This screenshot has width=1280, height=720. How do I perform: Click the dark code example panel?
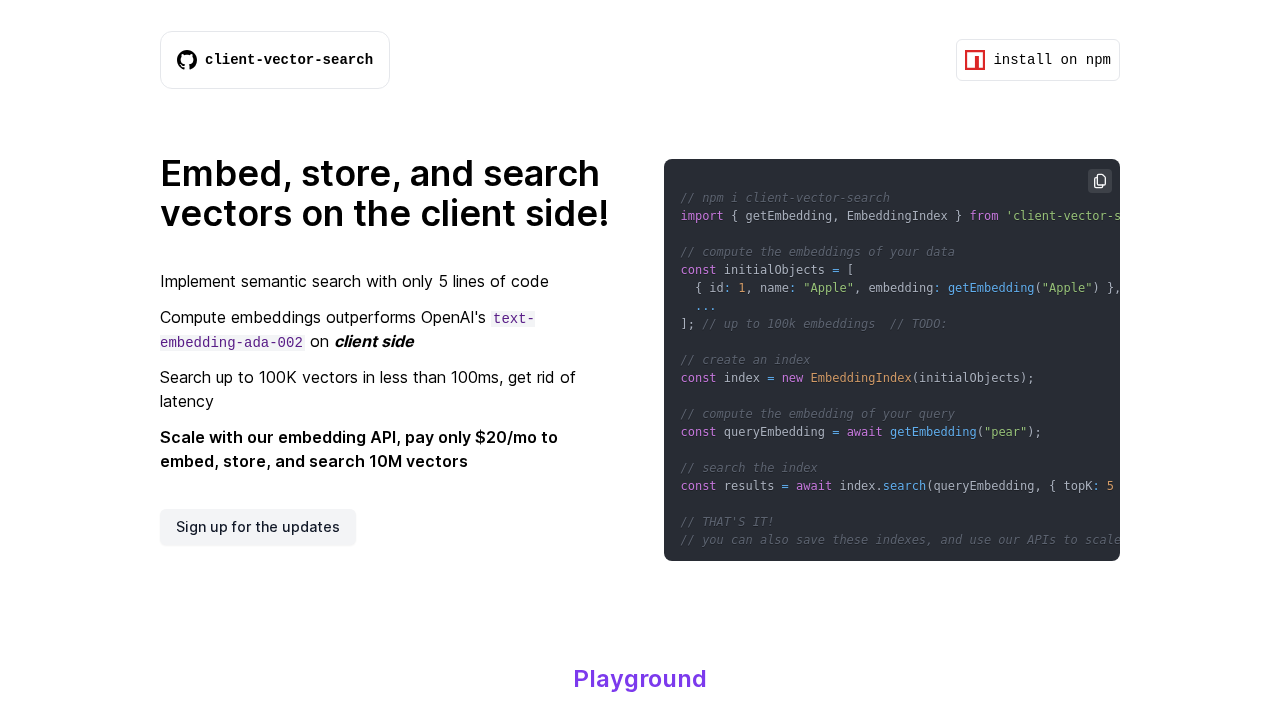point(891,360)
